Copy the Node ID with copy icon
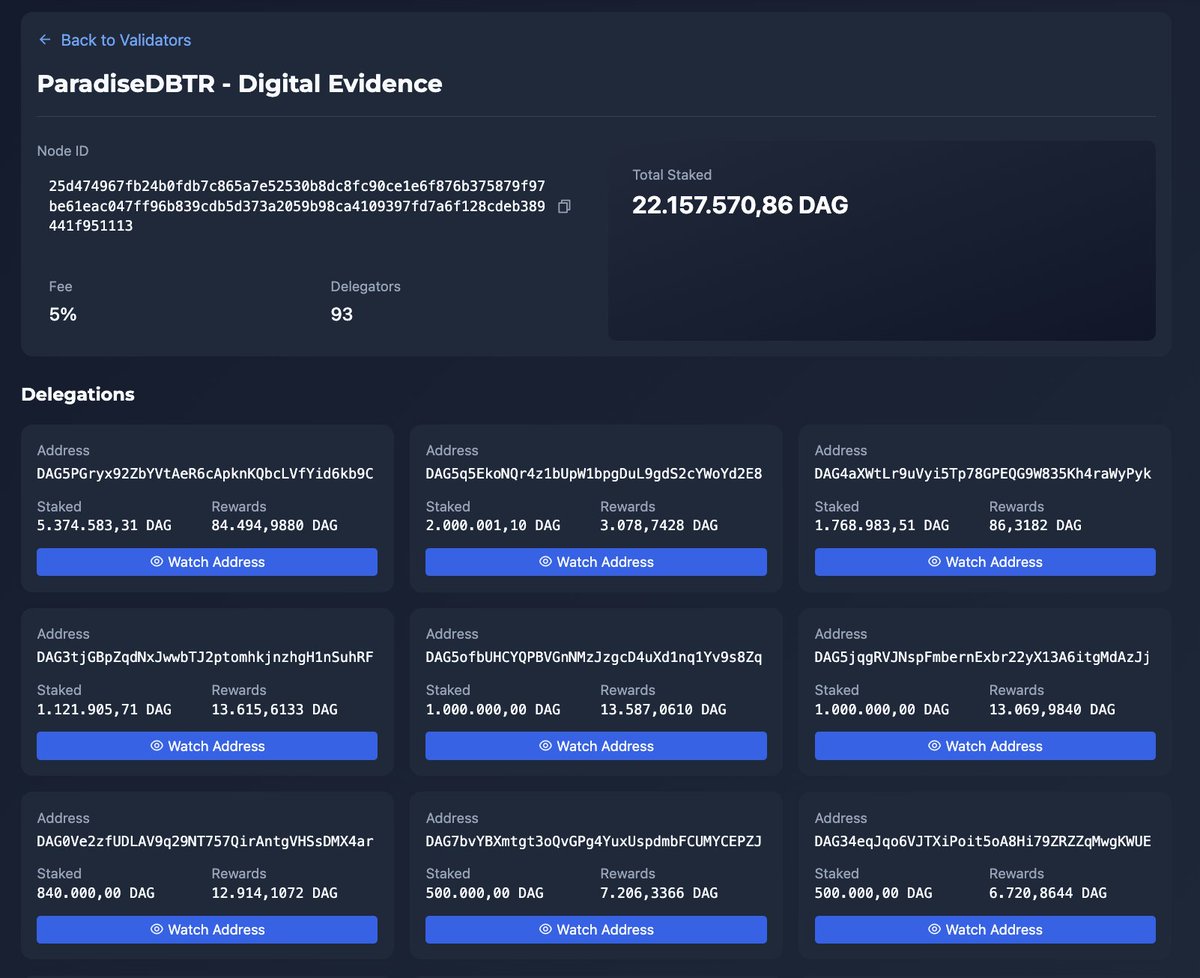The width and height of the screenshot is (1200, 978). click(x=564, y=206)
